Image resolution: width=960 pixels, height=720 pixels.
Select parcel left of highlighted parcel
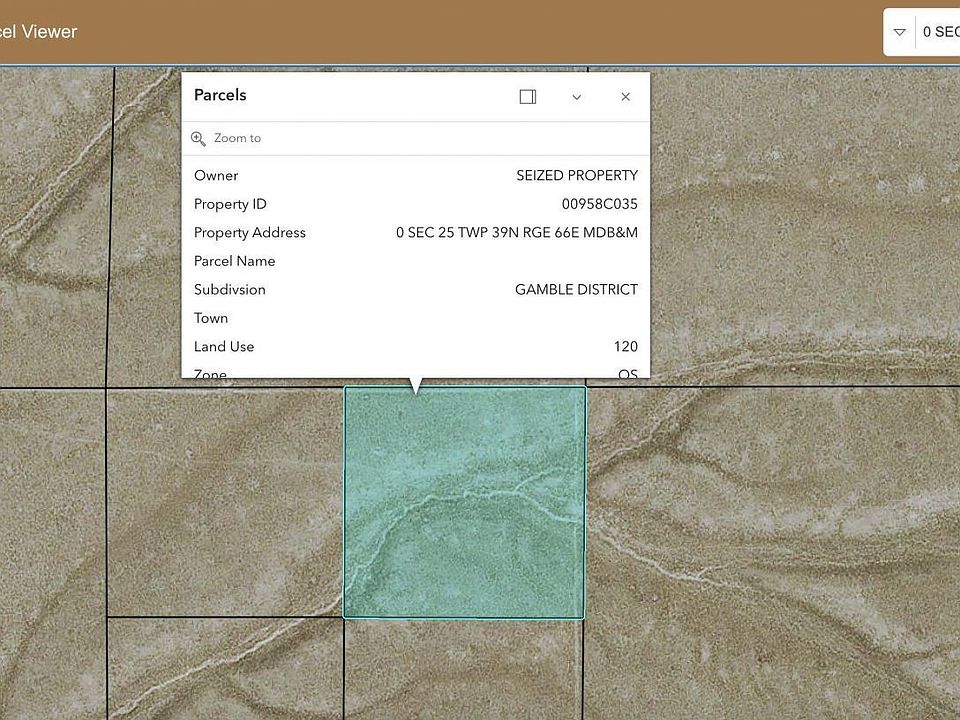point(225,500)
